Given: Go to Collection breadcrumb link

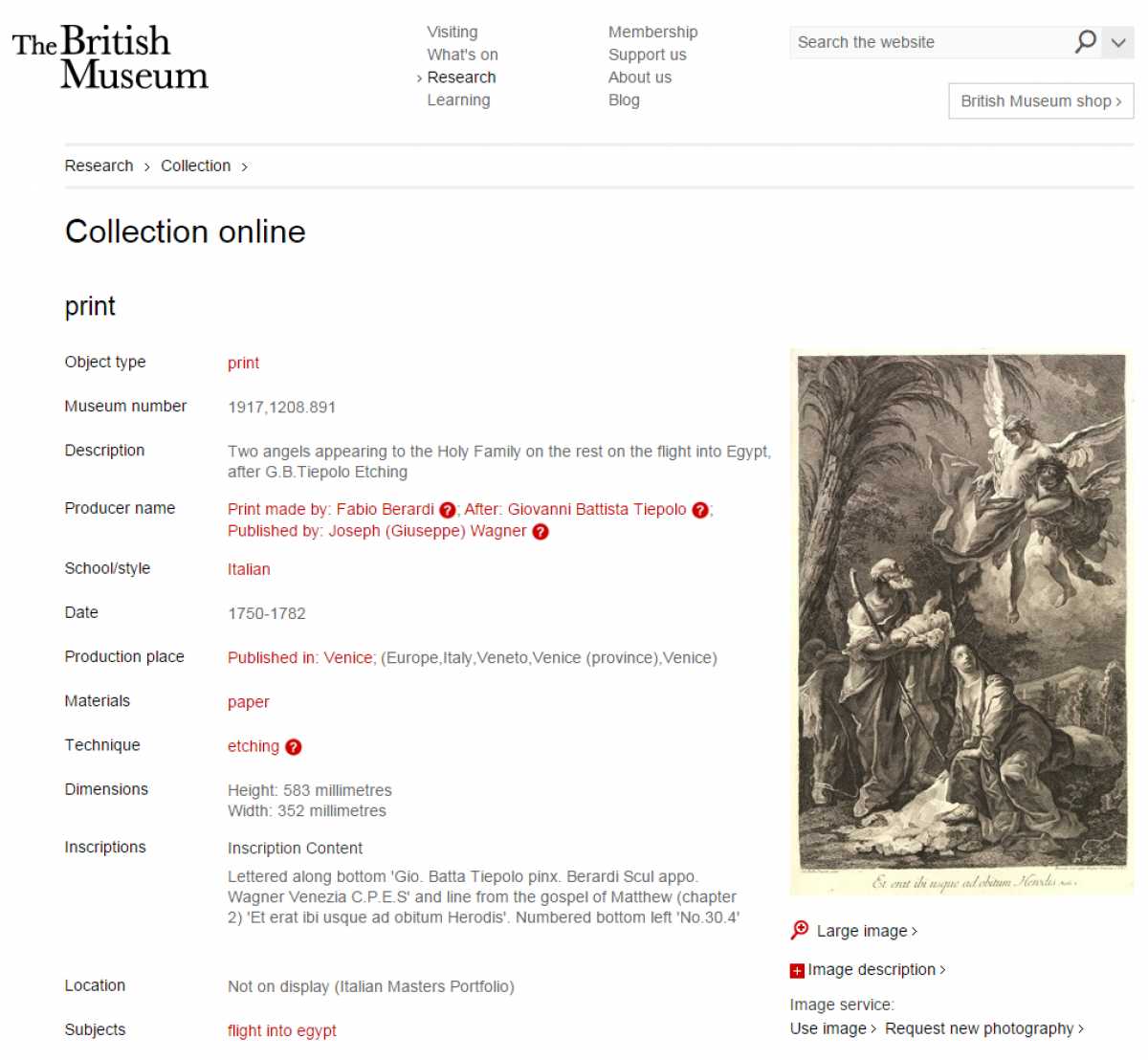Looking at the screenshot, I should [195, 166].
